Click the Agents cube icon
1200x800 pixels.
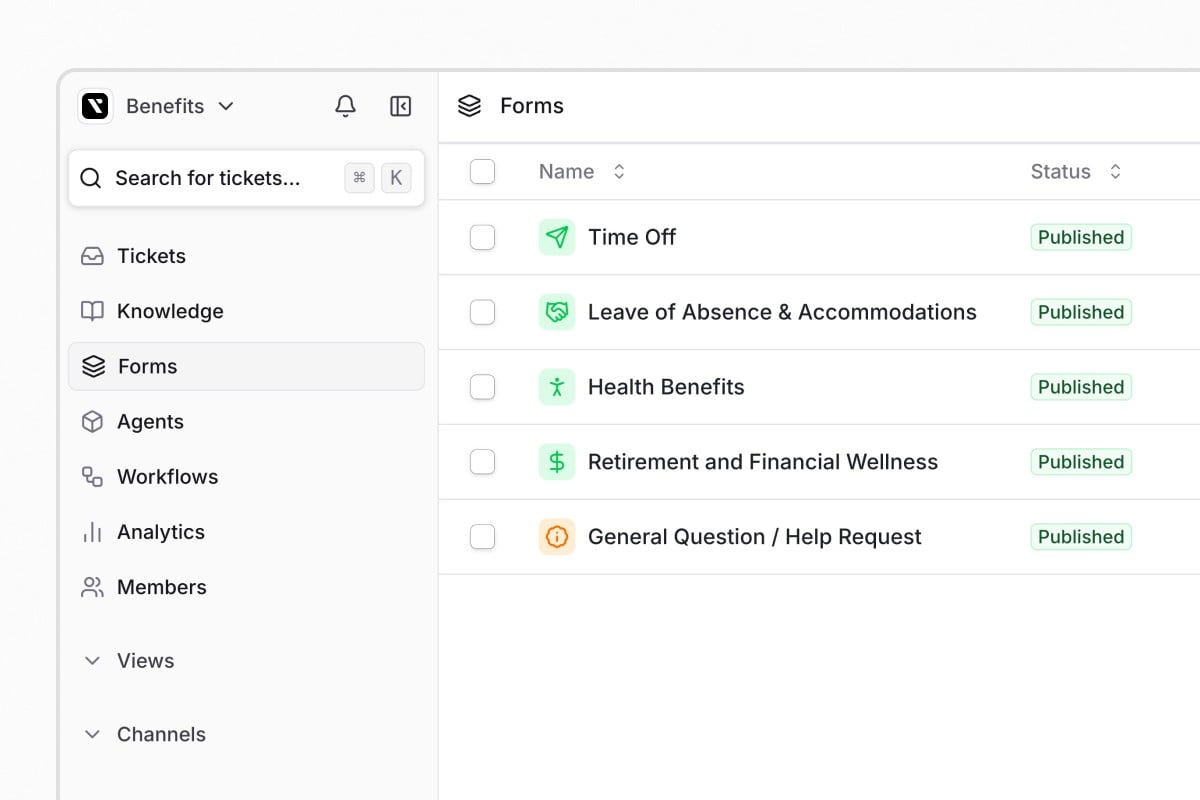click(x=92, y=422)
